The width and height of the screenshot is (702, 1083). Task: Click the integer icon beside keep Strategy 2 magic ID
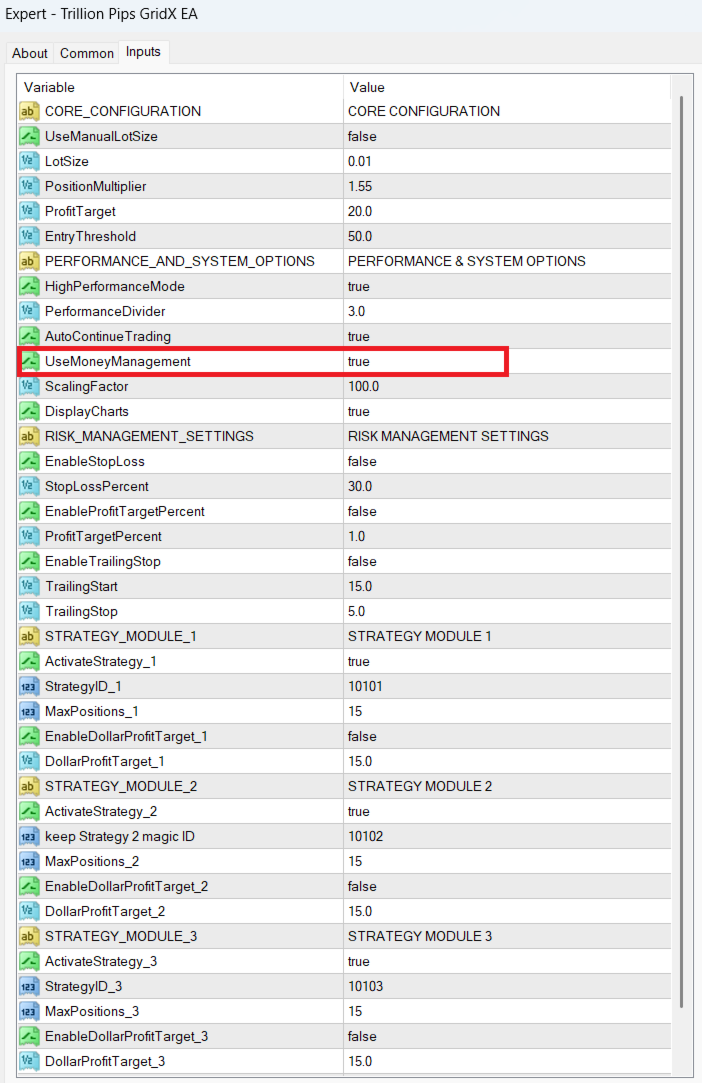click(x=28, y=836)
